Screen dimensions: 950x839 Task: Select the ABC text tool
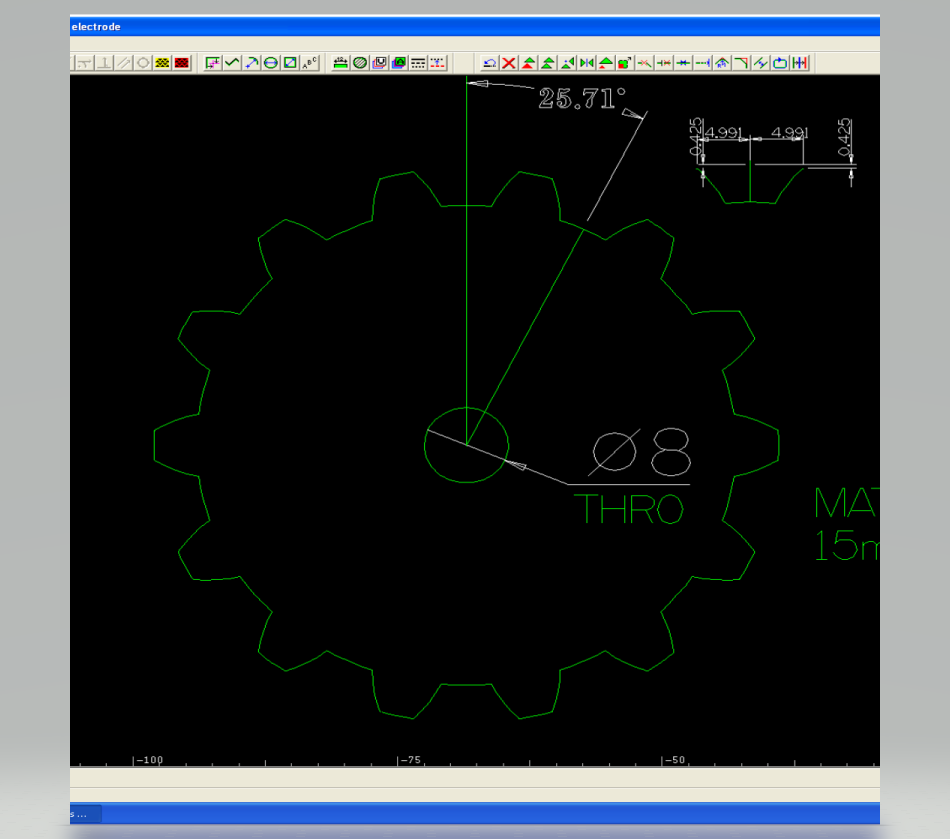[x=310, y=63]
